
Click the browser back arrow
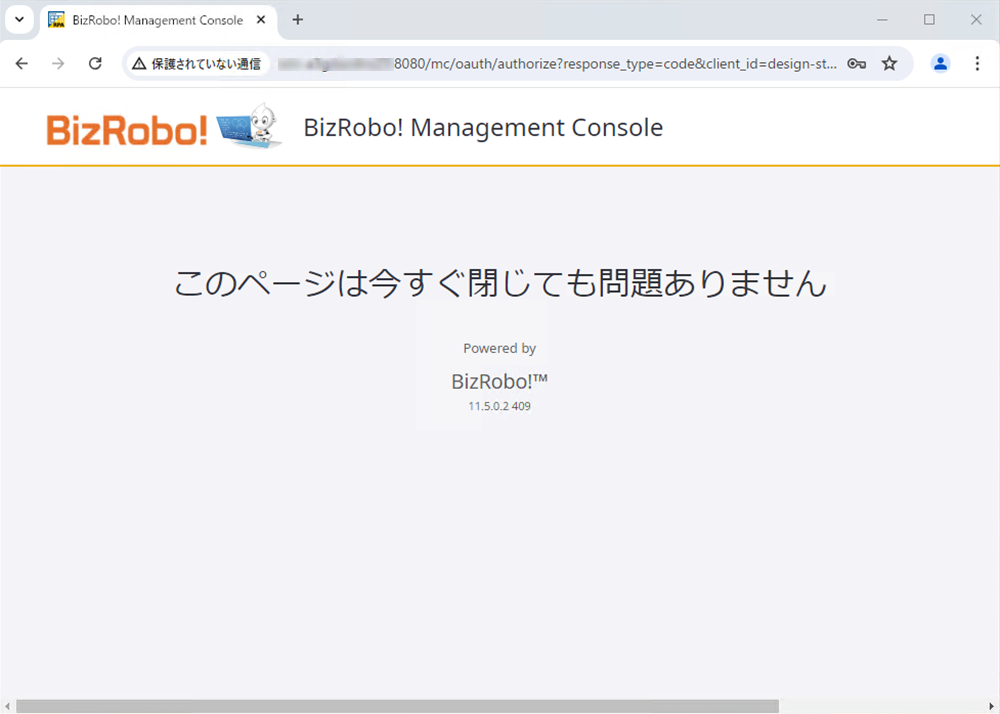pos(22,63)
